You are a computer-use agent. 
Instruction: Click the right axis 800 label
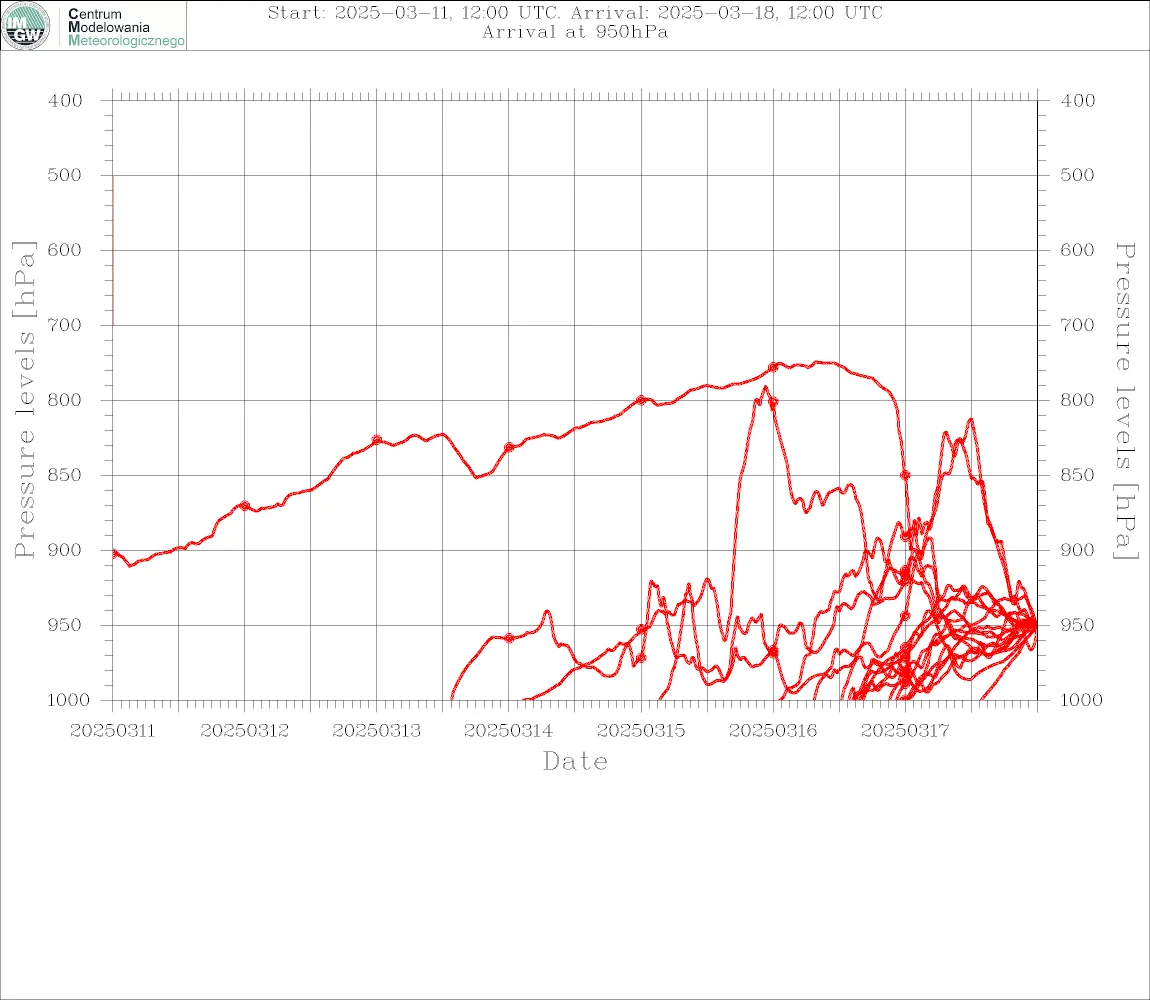(1077, 401)
